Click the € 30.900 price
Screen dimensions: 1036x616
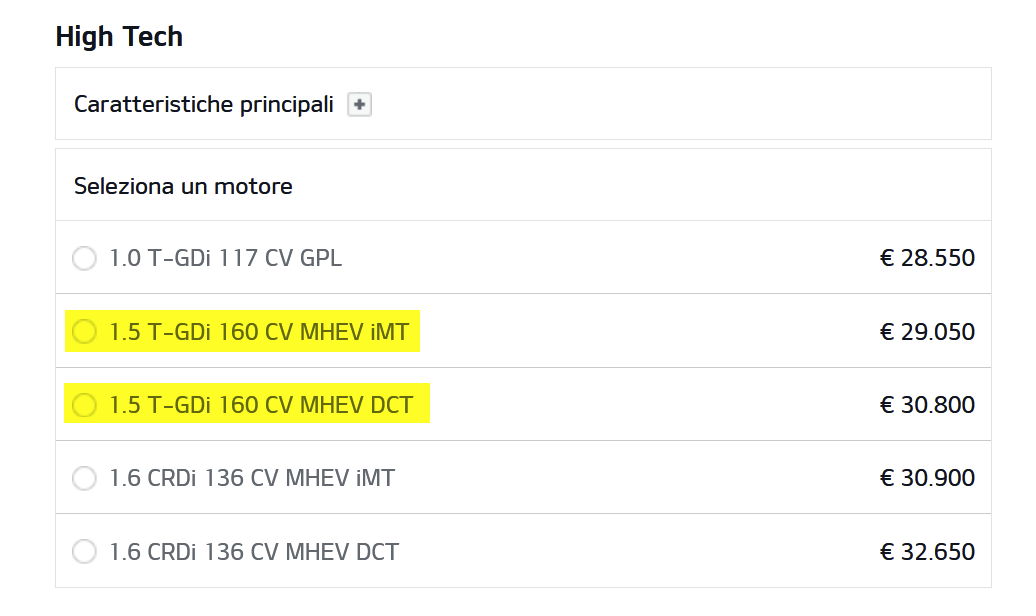927,478
